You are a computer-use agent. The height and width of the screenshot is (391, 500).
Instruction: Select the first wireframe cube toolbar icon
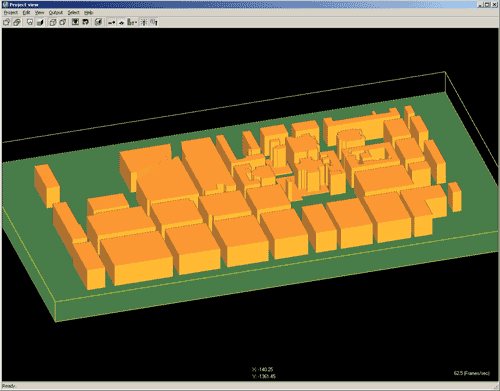pyautogui.click(x=53, y=22)
